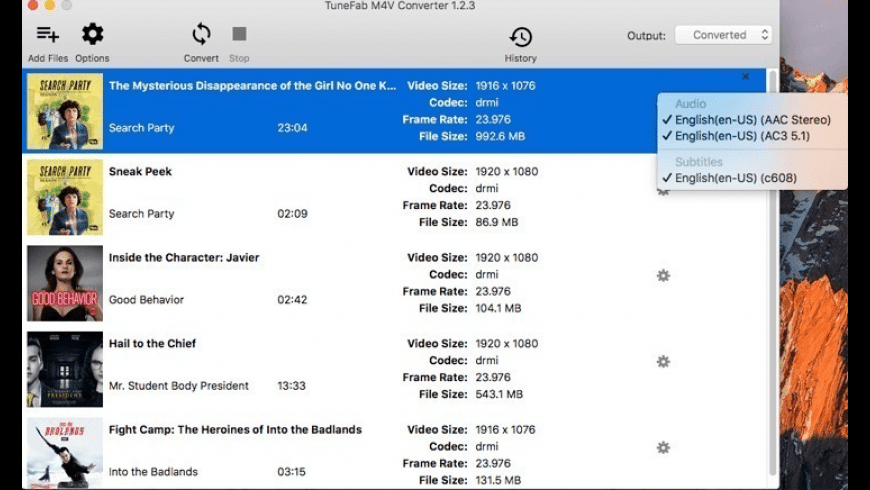
Task: Select the Sneak Peek thumbnail
Action: tap(65, 198)
